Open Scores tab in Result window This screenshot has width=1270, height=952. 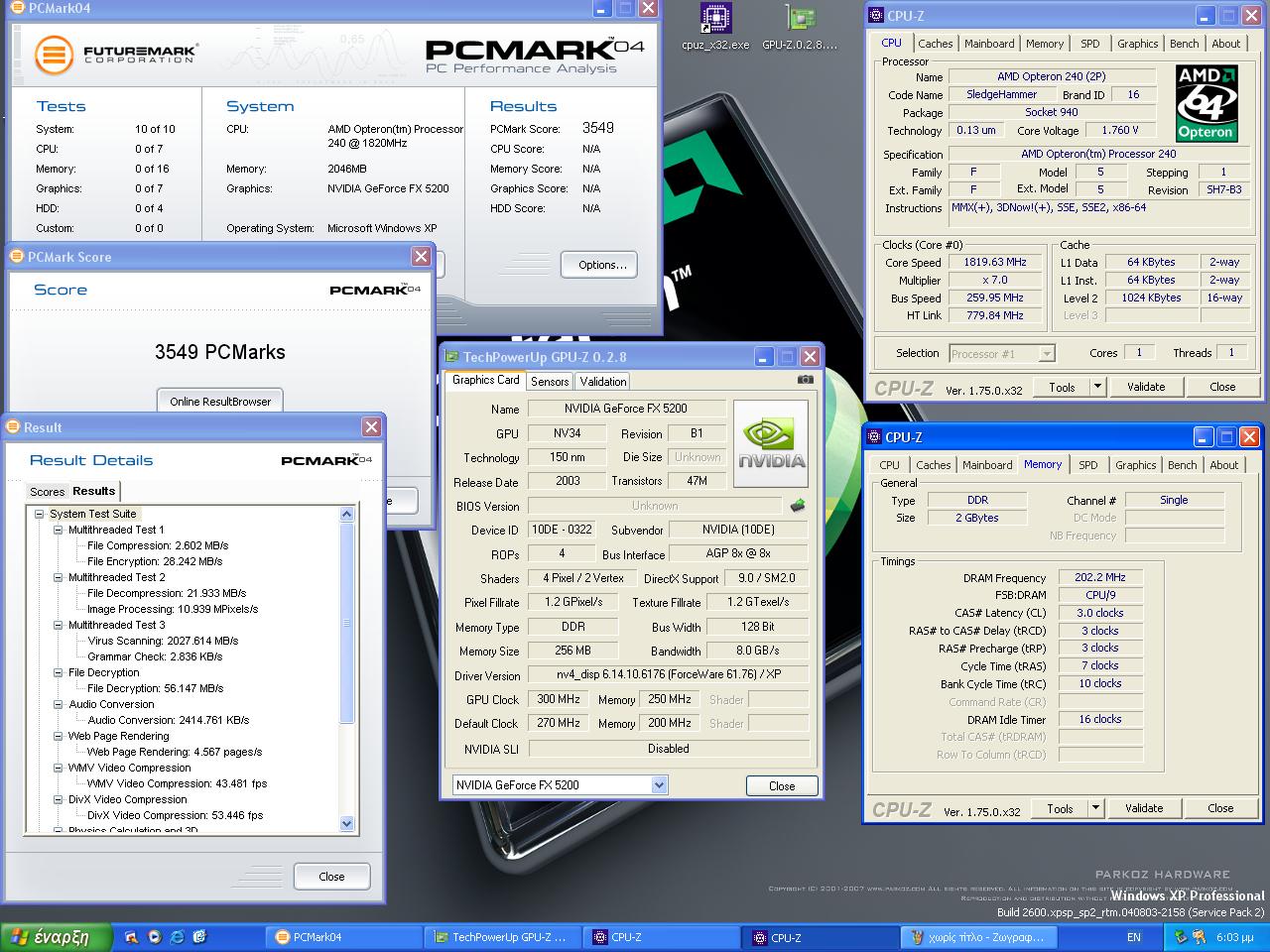[47, 492]
